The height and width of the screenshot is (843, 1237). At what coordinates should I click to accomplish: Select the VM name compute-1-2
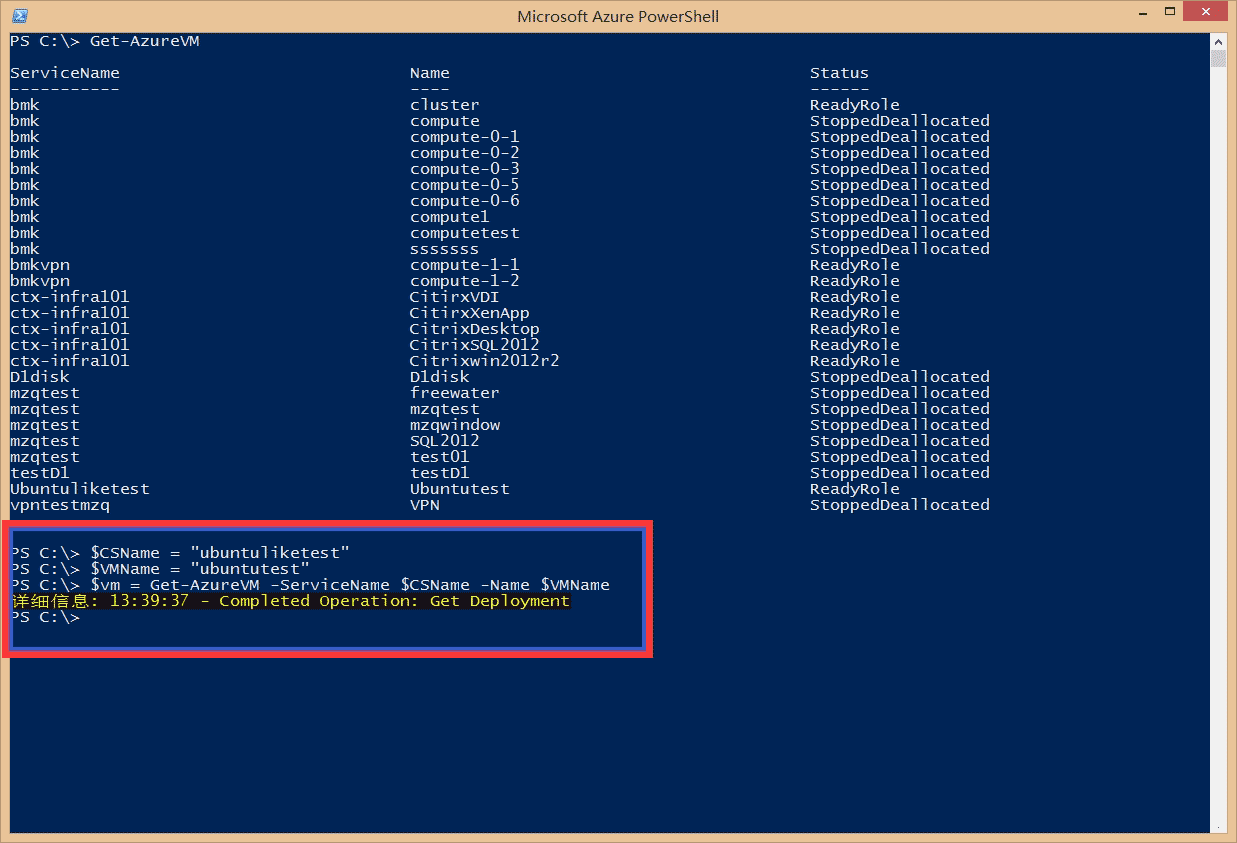465,281
